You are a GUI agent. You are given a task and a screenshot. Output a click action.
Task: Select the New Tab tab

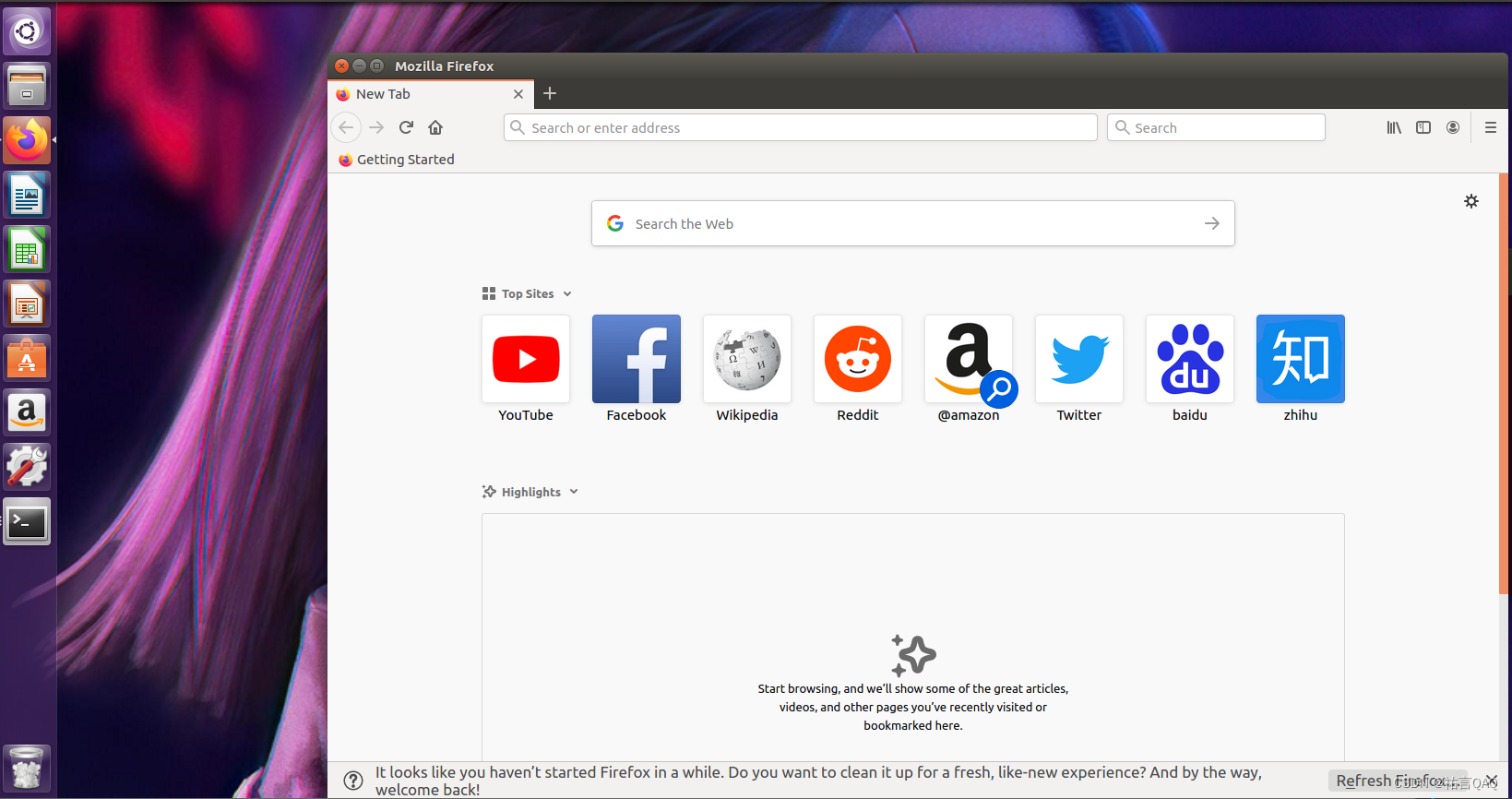(431, 94)
